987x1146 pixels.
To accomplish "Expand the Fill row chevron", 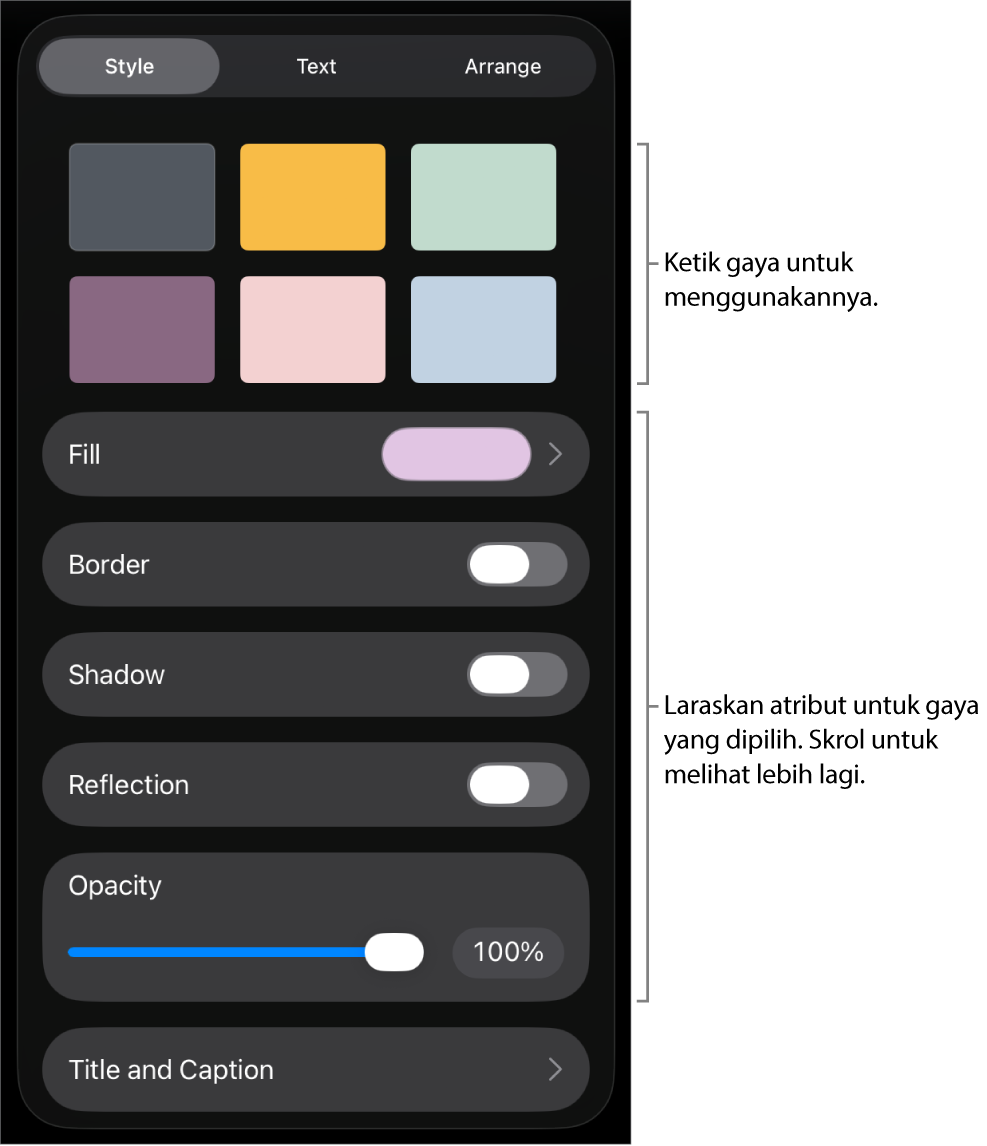I will pyautogui.click(x=555, y=454).
